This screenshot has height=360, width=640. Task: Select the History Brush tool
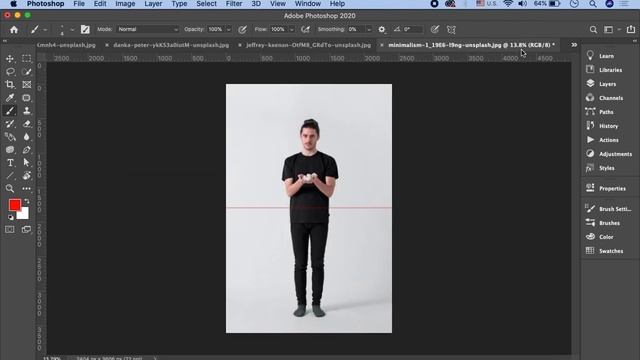10,124
